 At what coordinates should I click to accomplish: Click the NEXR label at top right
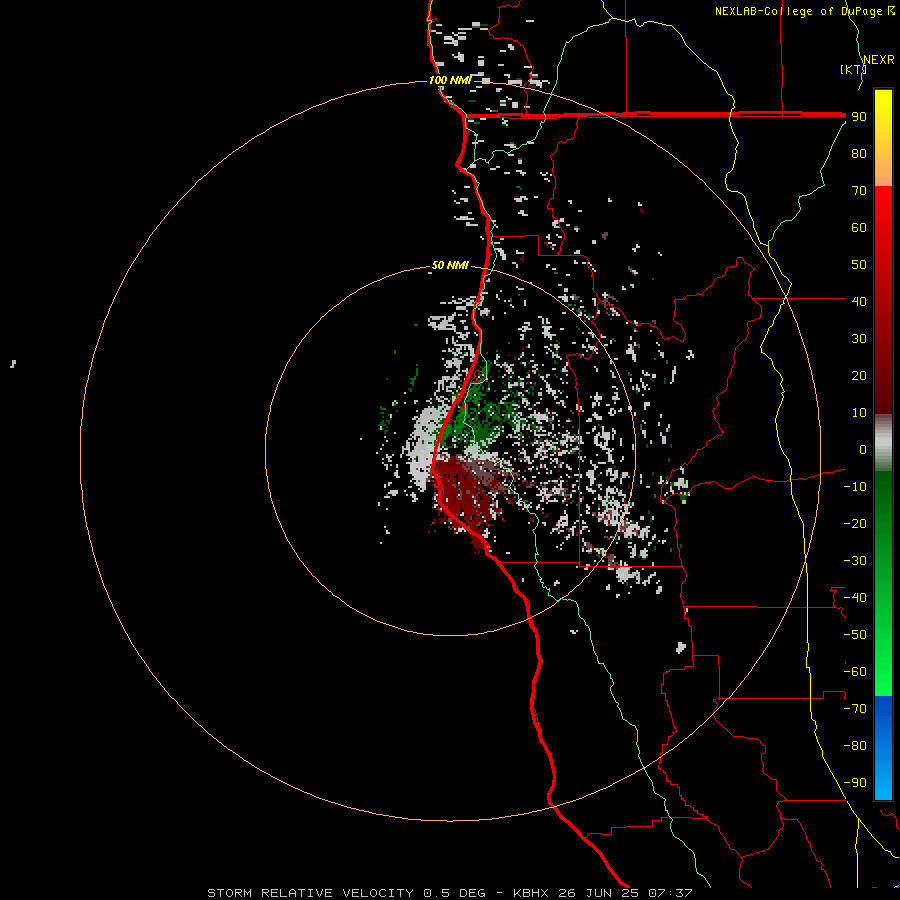pyautogui.click(x=878, y=60)
